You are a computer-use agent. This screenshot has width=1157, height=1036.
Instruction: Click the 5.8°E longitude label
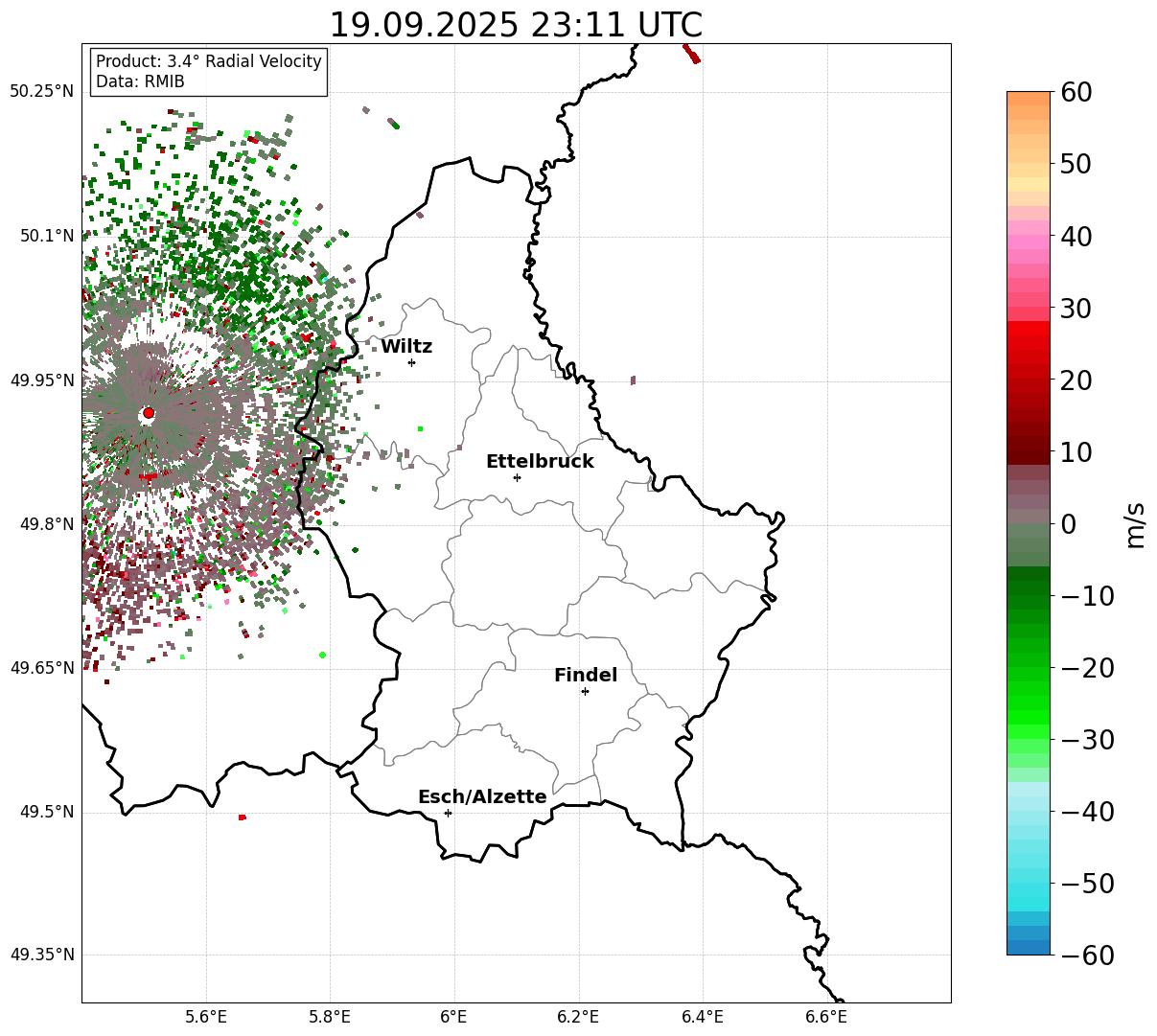[x=331, y=1017]
